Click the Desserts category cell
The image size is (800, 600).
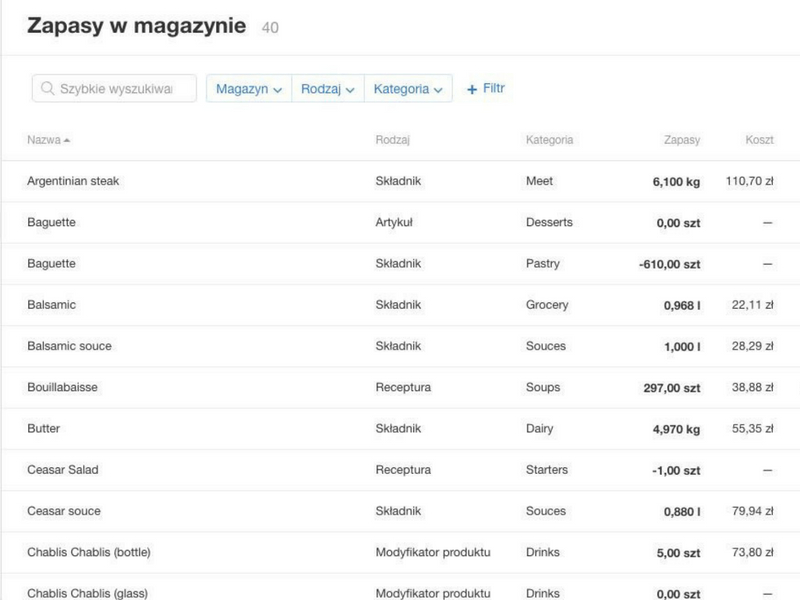(549, 222)
